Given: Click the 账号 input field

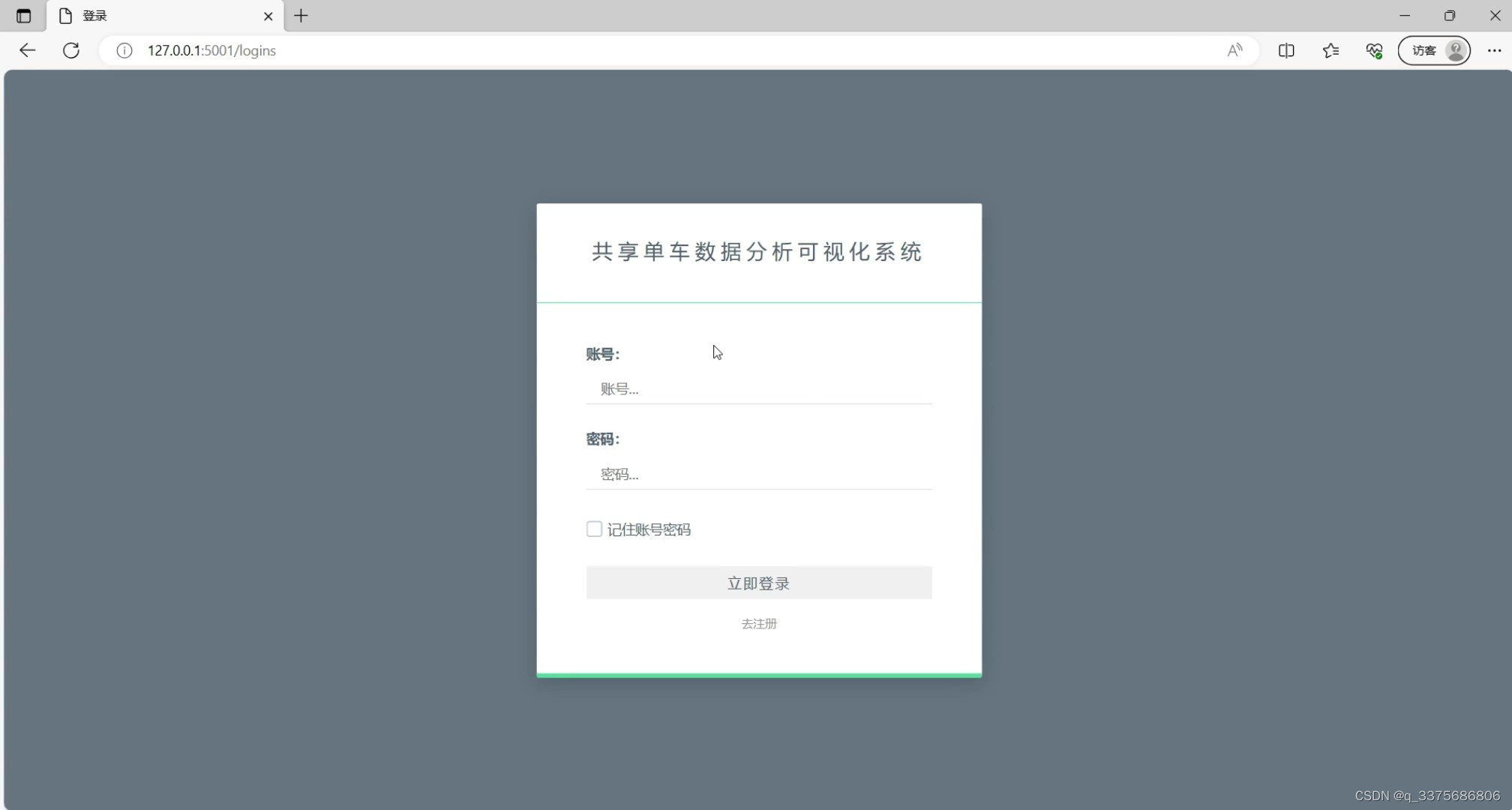Looking at the screenshot, I should [x=758, y=388].
